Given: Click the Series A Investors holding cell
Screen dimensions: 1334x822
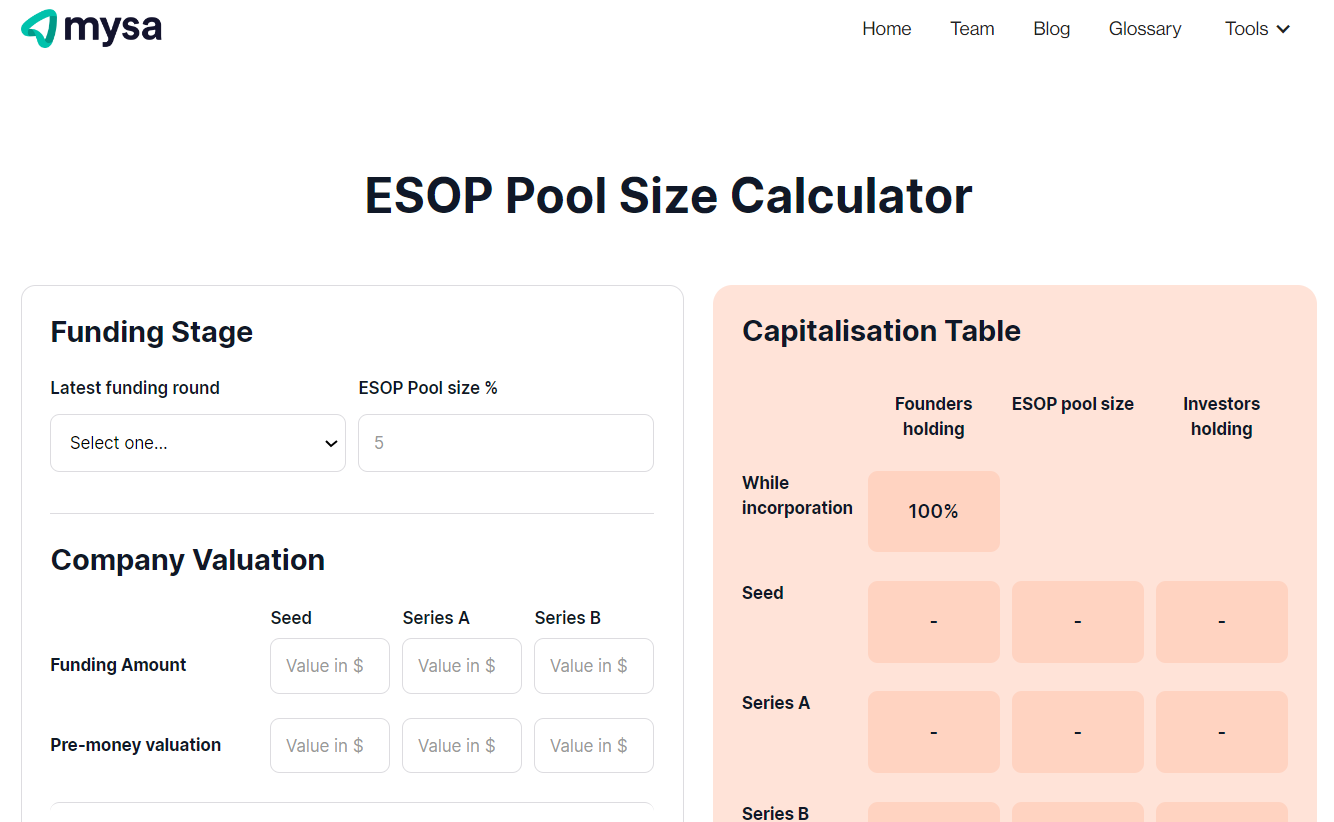Looking at the screenshot, I should pyautogui.click(x=1221, y=731).
